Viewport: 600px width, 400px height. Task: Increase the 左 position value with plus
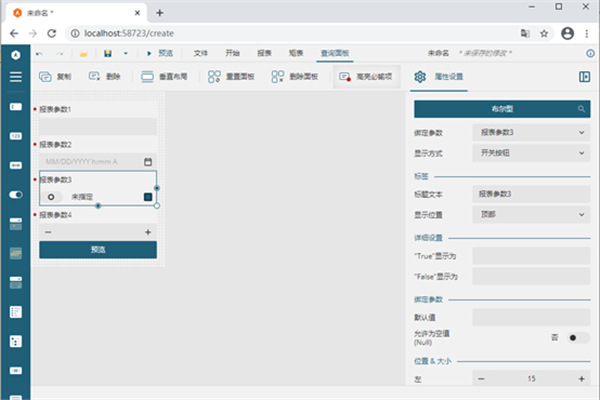pyautogui.click(x=581, y=379)
